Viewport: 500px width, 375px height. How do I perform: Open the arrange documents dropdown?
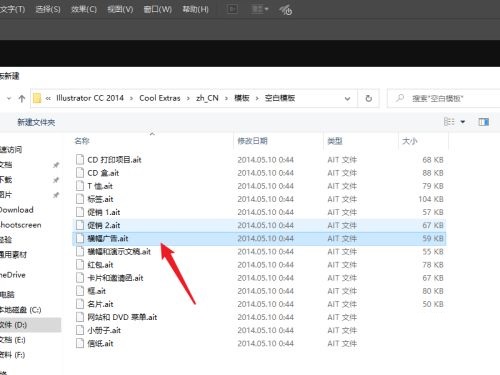pos(259,9)
